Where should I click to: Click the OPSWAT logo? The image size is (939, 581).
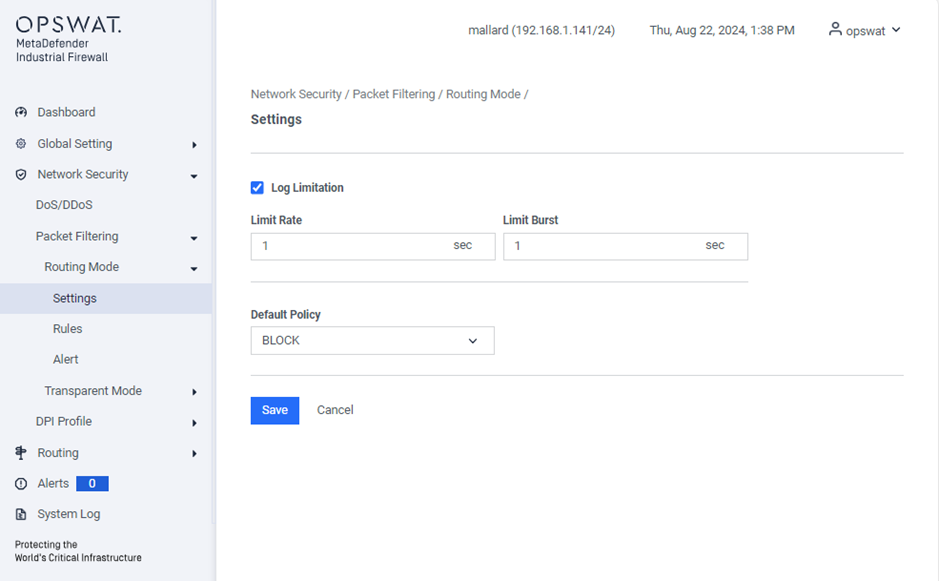pyautogui.click(x=68, y=25)
